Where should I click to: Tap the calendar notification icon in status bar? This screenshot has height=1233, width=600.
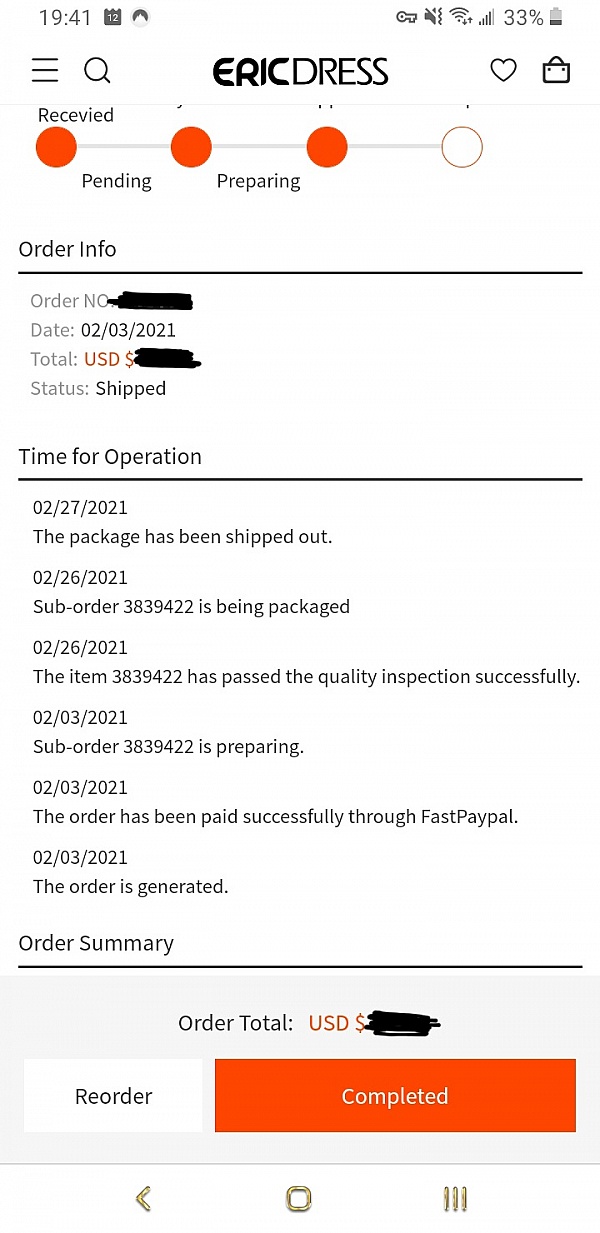pyautogui.click(x=113, y=17)
